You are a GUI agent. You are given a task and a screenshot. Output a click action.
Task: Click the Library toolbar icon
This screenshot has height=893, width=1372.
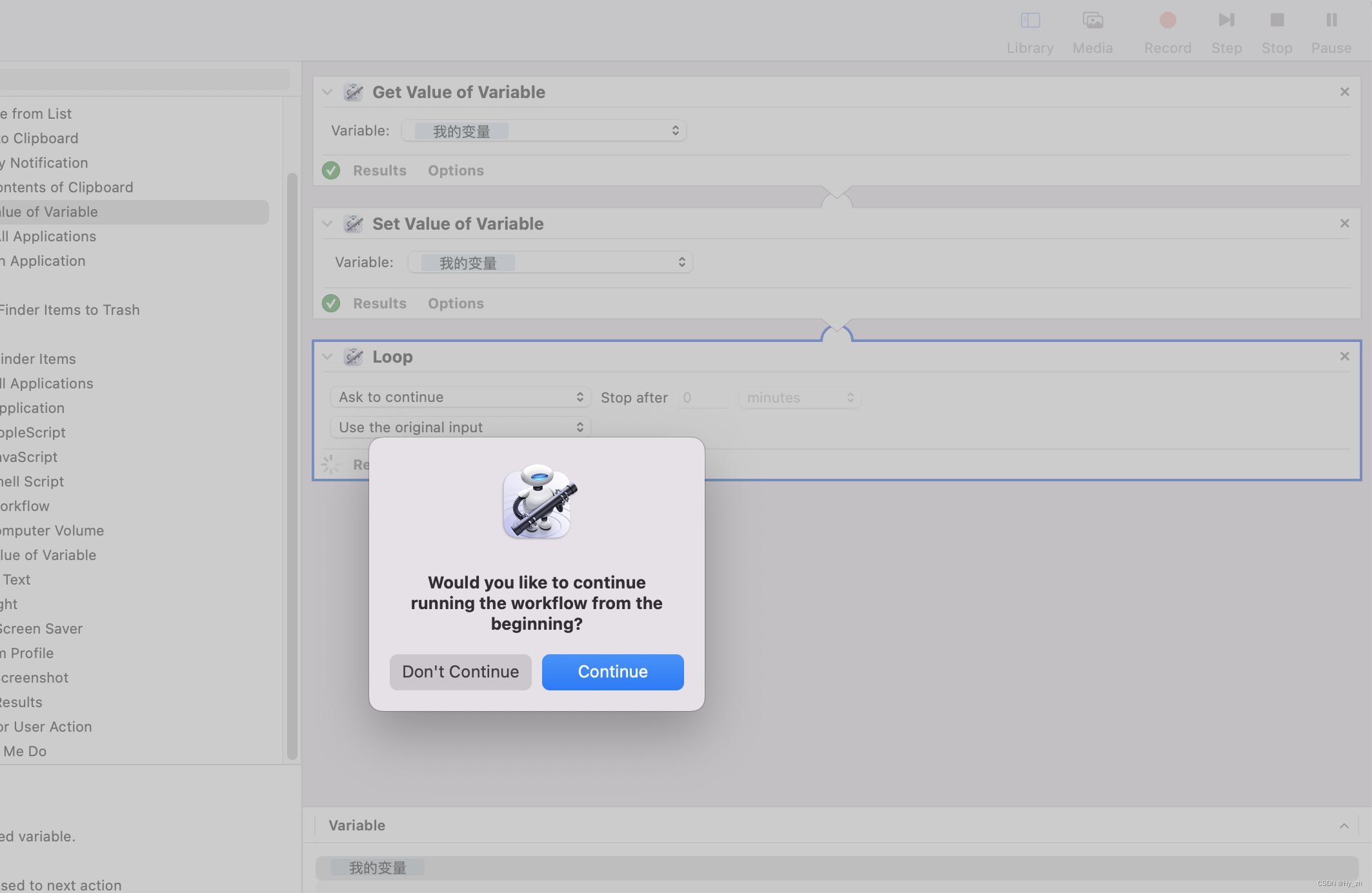[x=1030, y=21]
